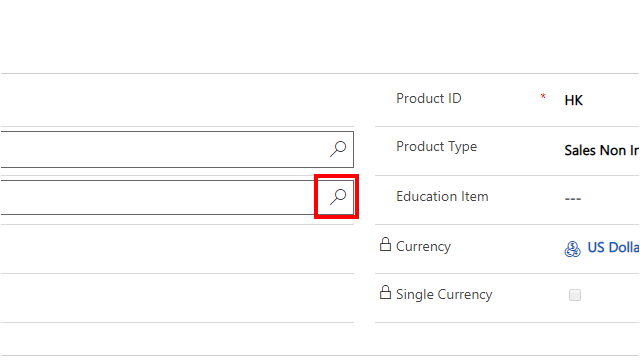Open the US Dollar currency link
The height and width of the screenshot is (360, 640).
point(613,247)
